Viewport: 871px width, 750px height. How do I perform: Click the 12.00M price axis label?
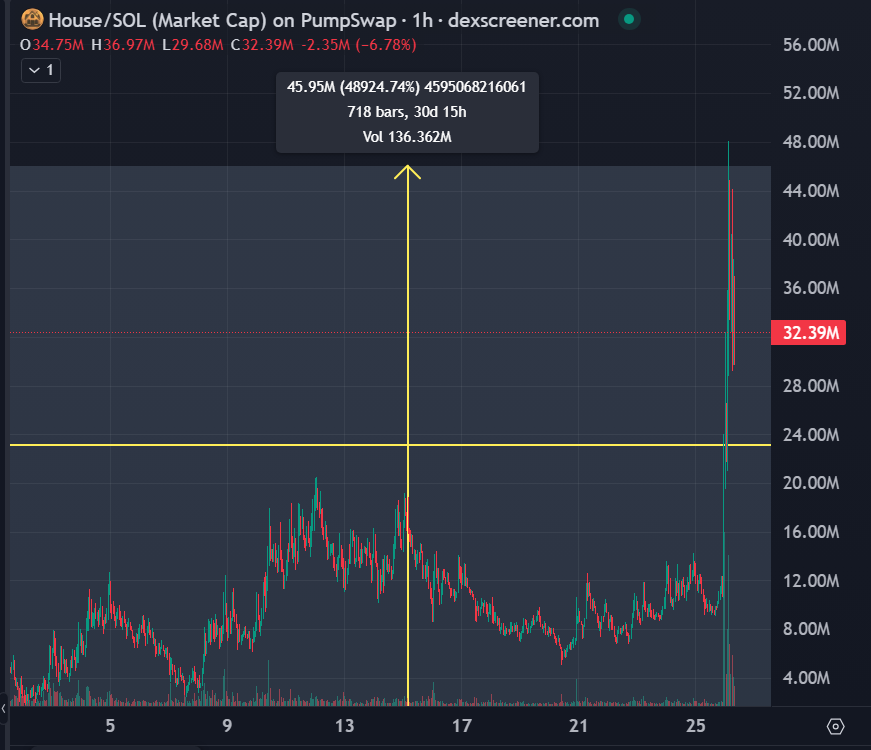(811, 581)
